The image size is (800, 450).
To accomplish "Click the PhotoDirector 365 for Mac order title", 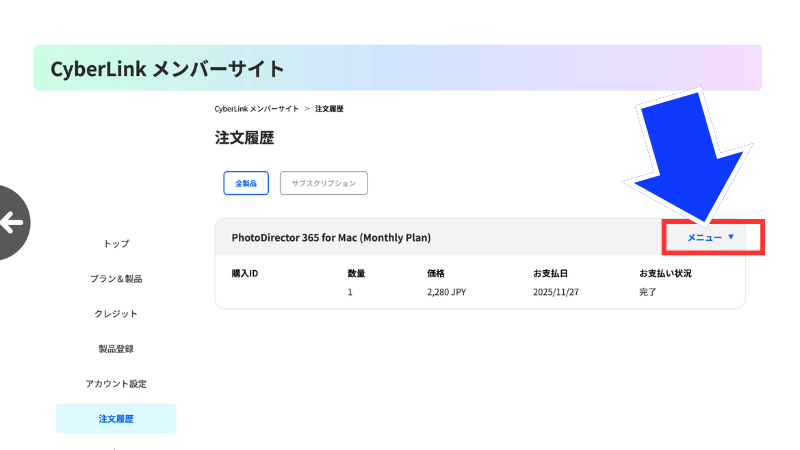I will pos(331,237).
